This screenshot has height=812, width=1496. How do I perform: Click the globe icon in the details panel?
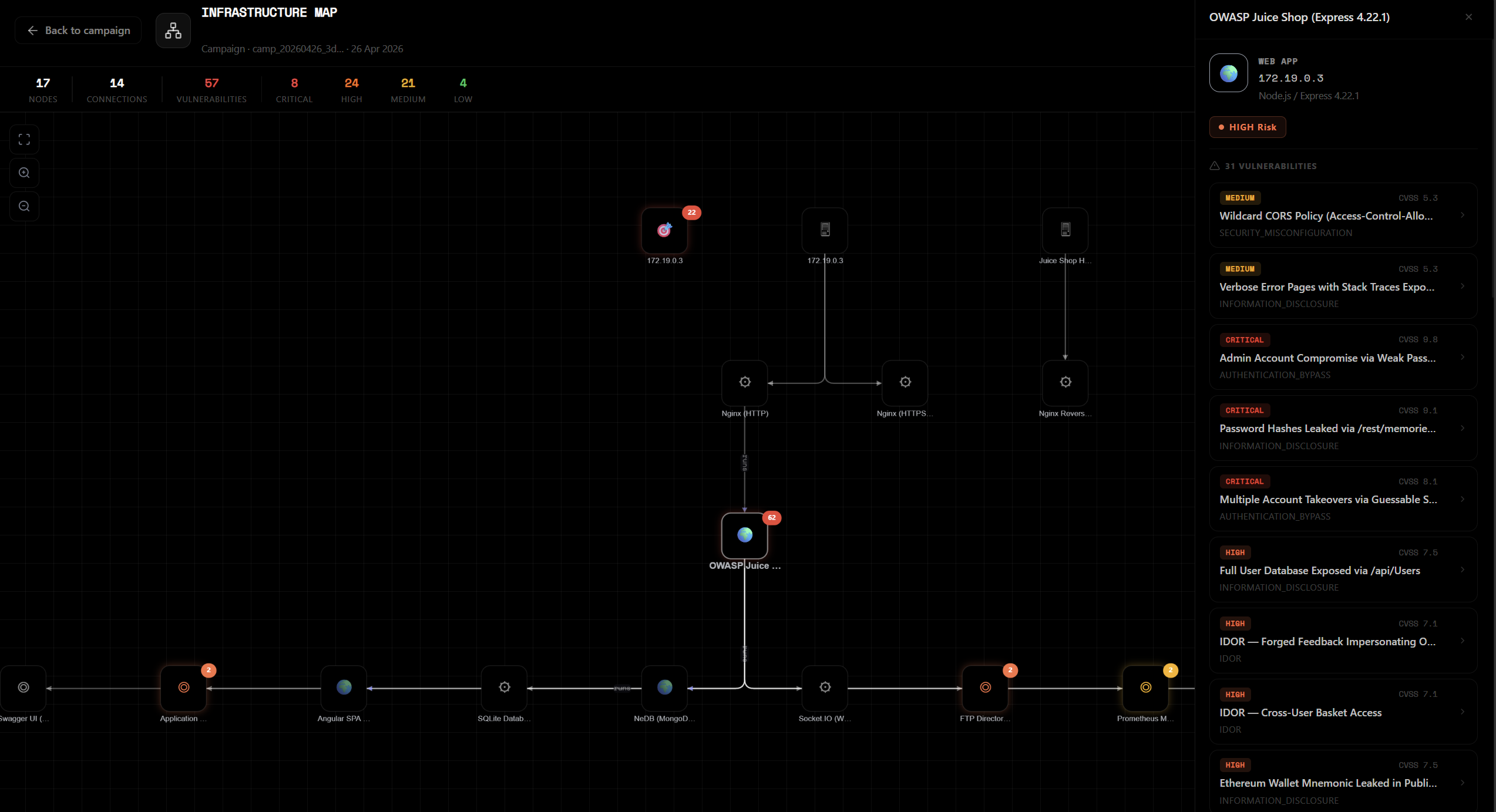(x=1229, y=73)
